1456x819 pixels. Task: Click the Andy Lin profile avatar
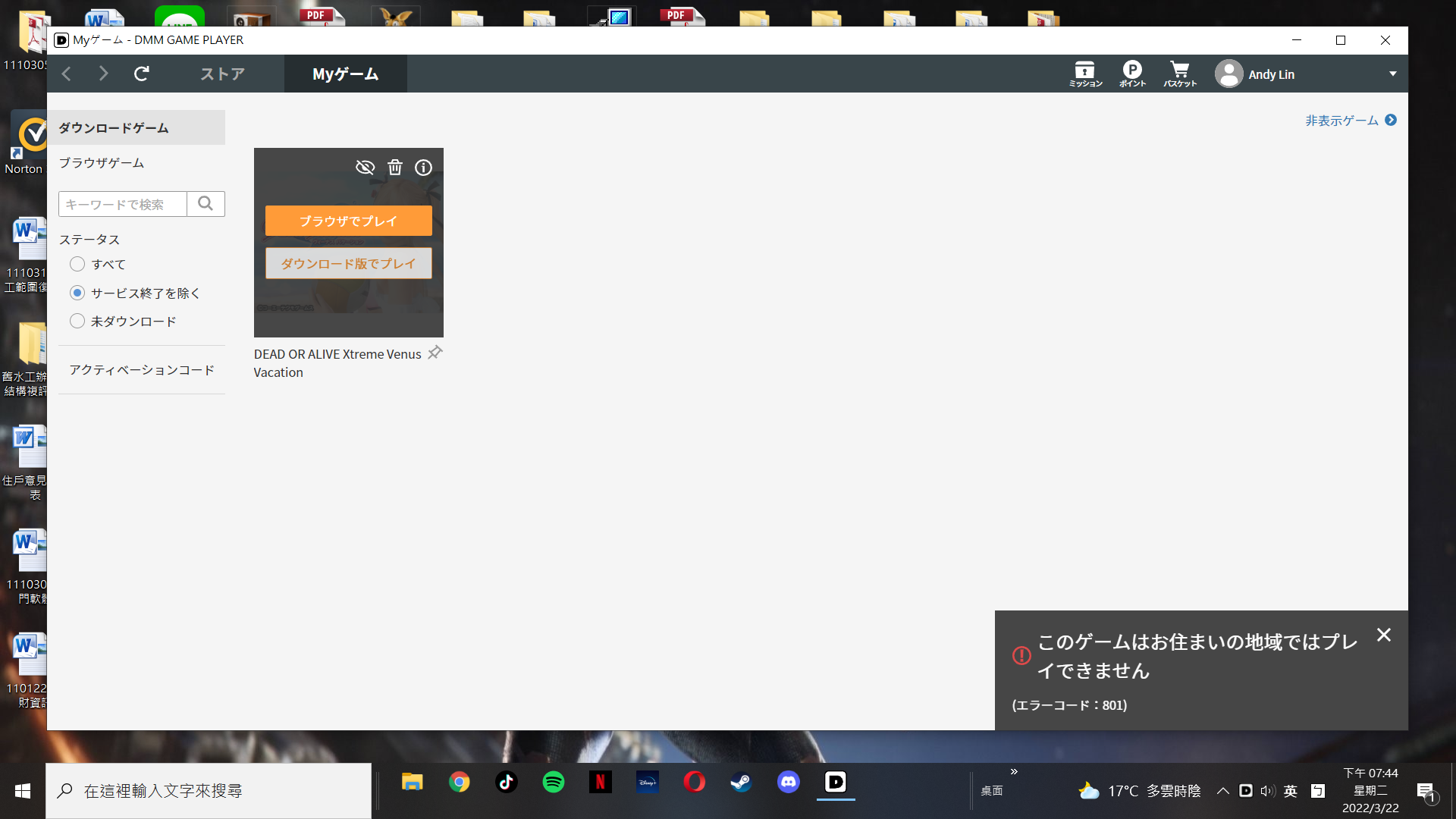tap(1228, 74)
